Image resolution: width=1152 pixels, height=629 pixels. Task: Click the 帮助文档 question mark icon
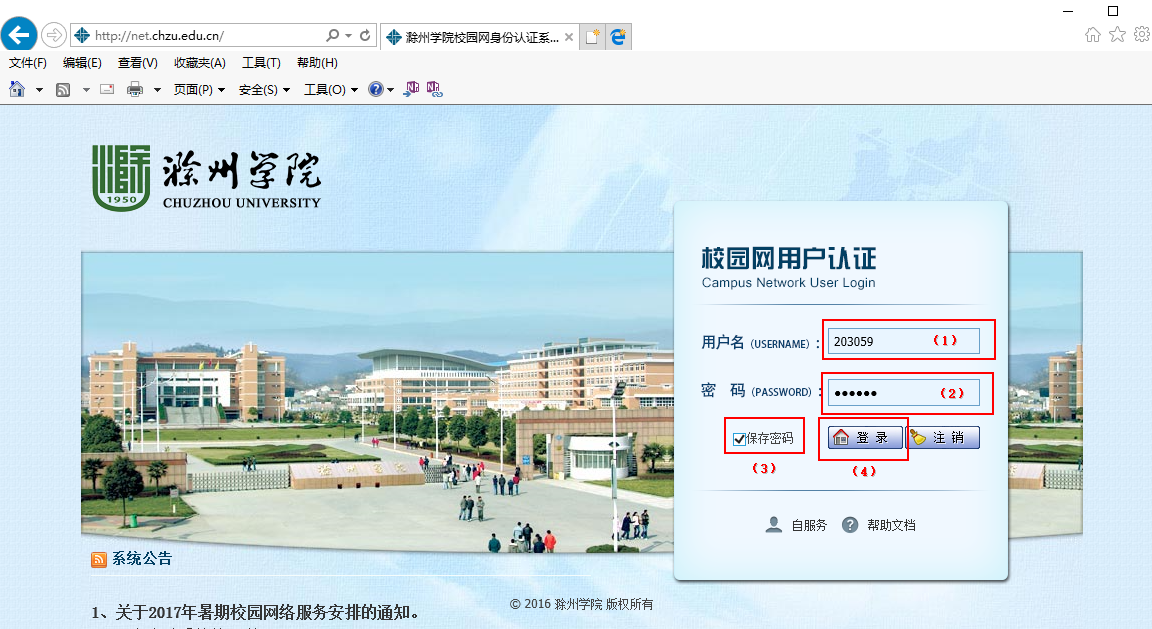(x=850, y=525)
